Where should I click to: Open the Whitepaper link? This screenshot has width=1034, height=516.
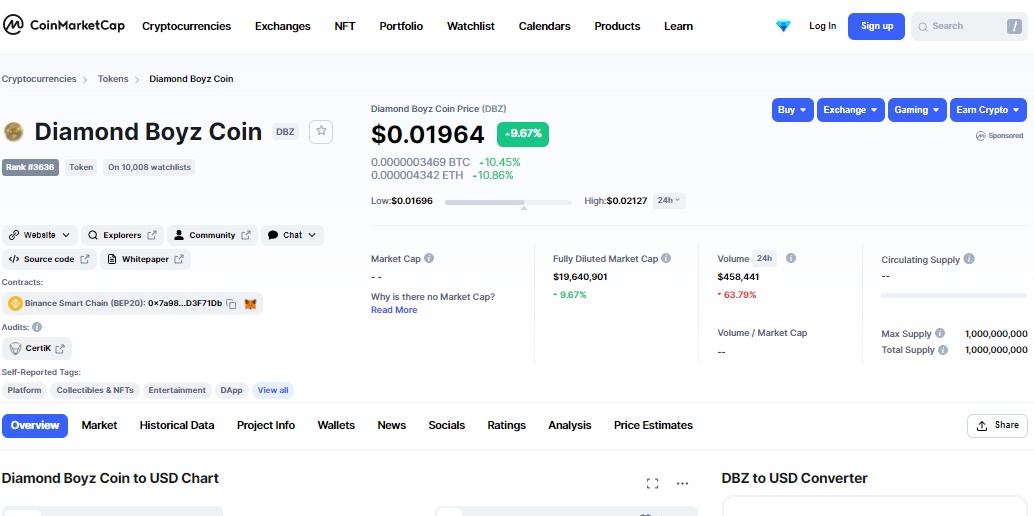click(145, 259)
